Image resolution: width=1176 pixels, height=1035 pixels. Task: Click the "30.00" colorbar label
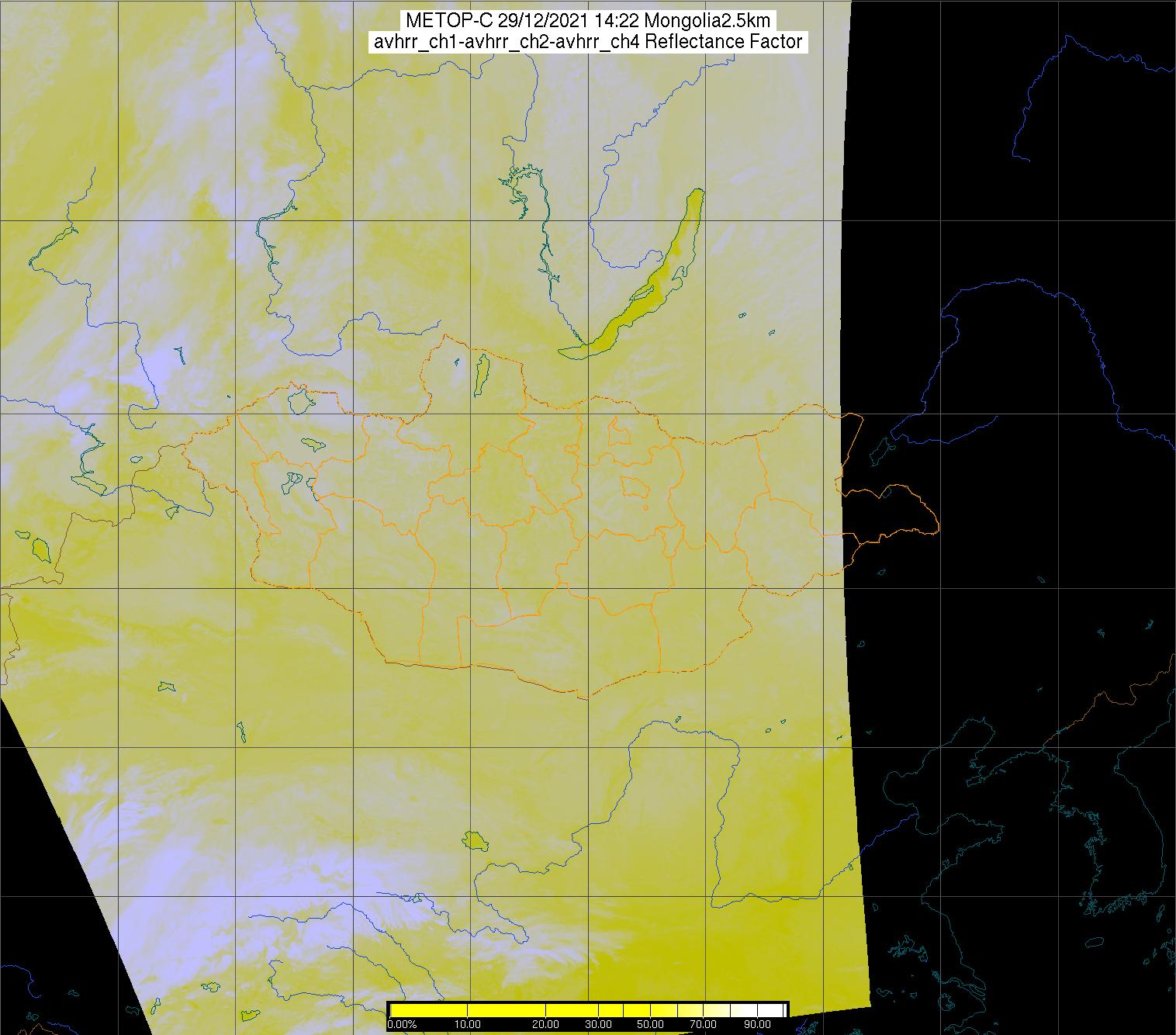[598, 1024]
